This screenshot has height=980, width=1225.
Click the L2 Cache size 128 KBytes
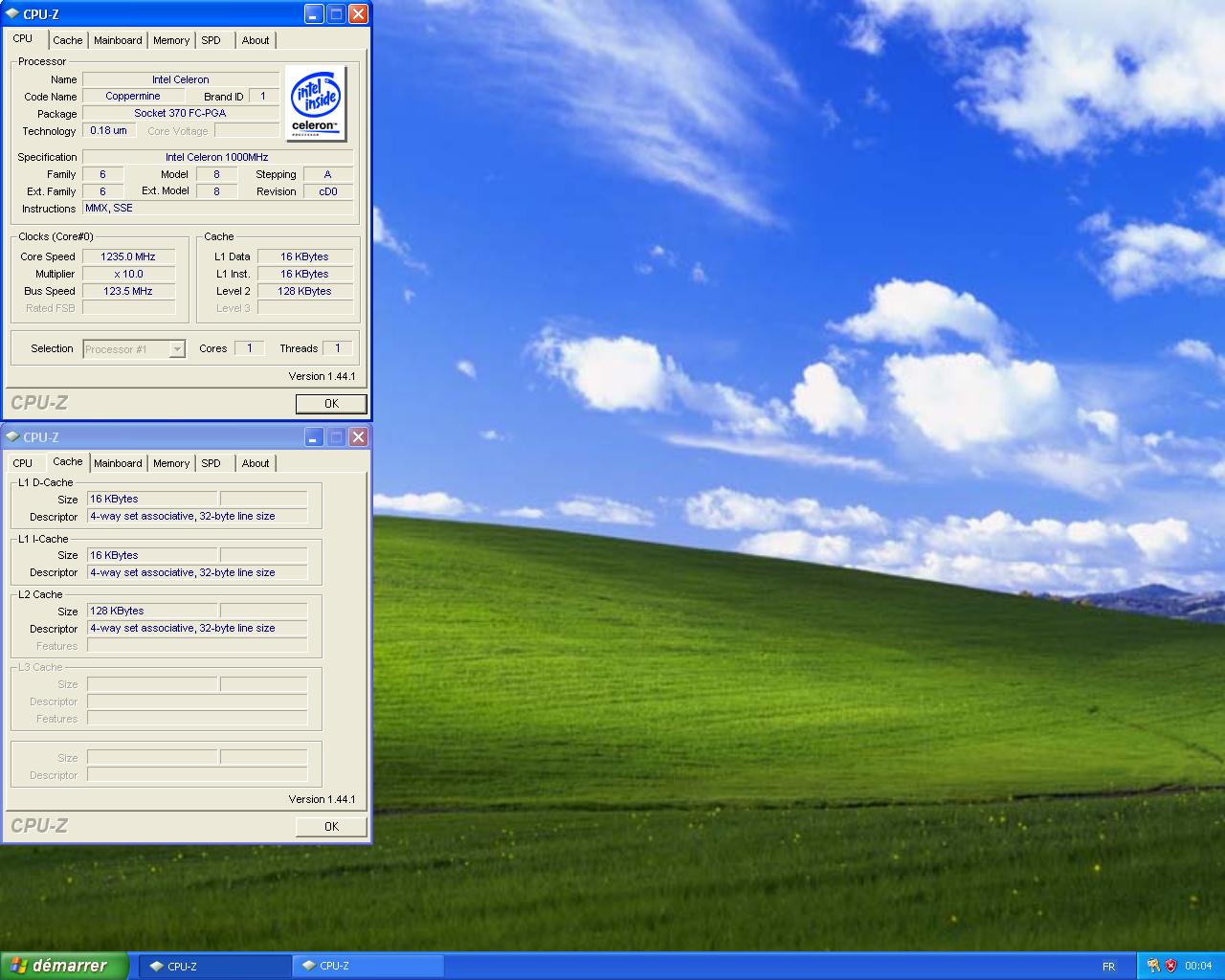click(x=152, y=611)
